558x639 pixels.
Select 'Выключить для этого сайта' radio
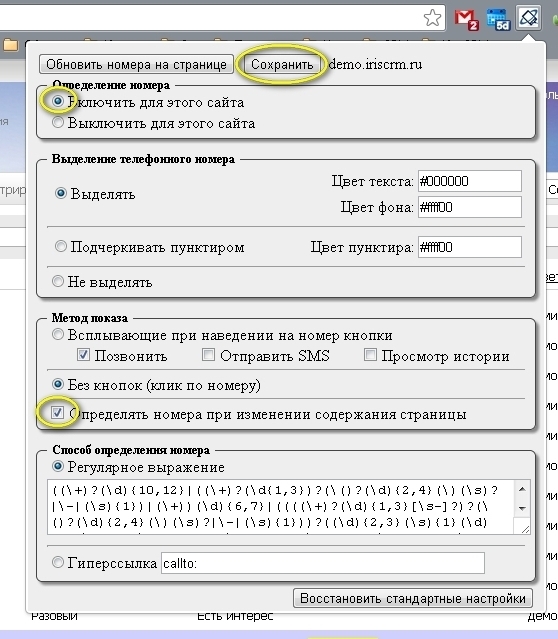pyautogui.click(x=58, y=122)
